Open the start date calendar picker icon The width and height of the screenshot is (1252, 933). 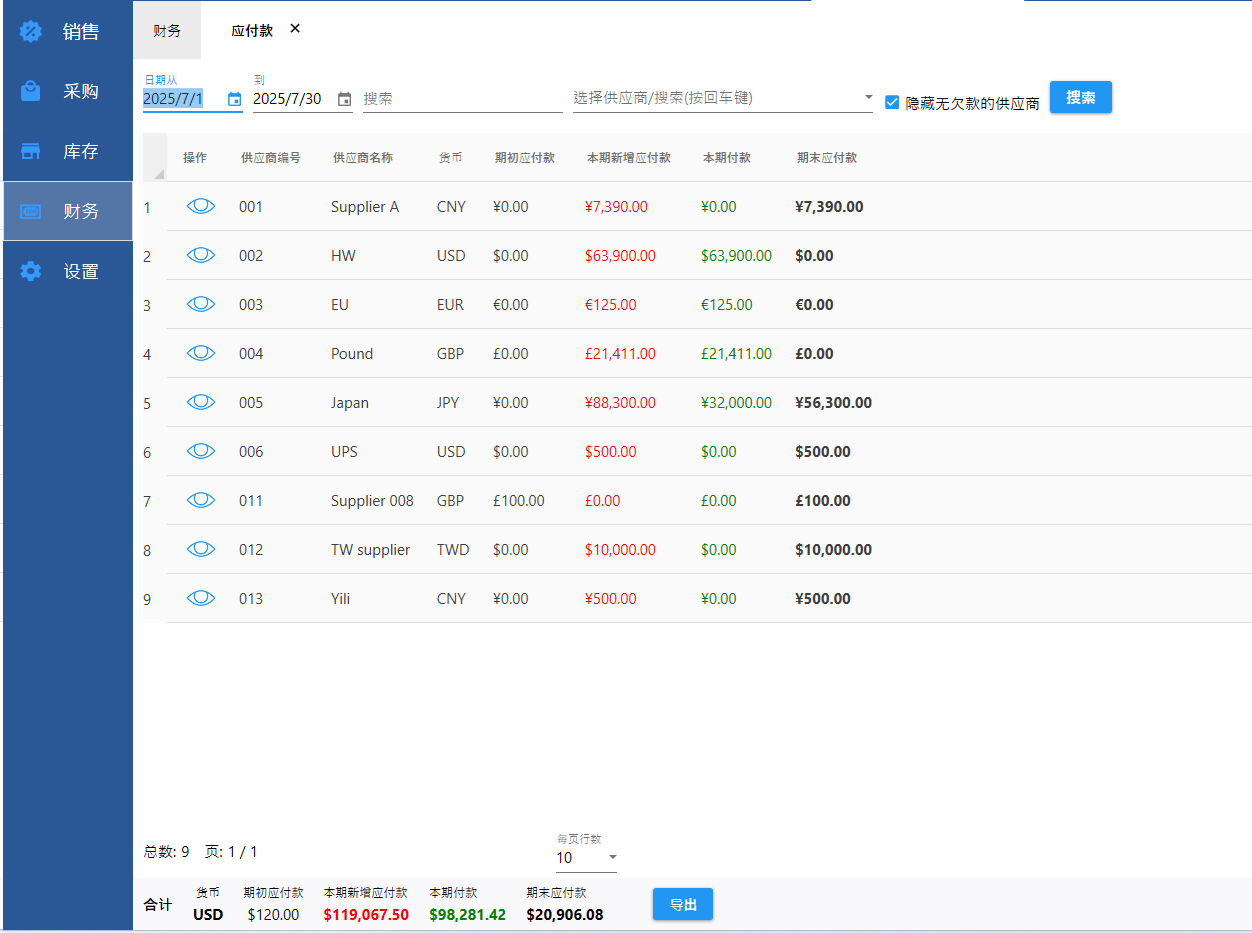[x=234, y=99]
